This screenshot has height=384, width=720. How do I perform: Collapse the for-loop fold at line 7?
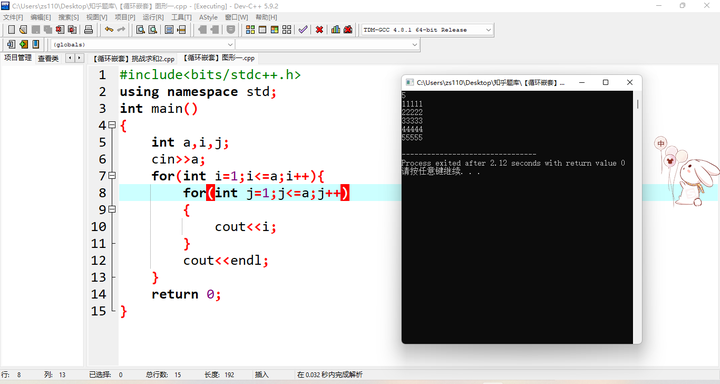(x=112, y=175)
